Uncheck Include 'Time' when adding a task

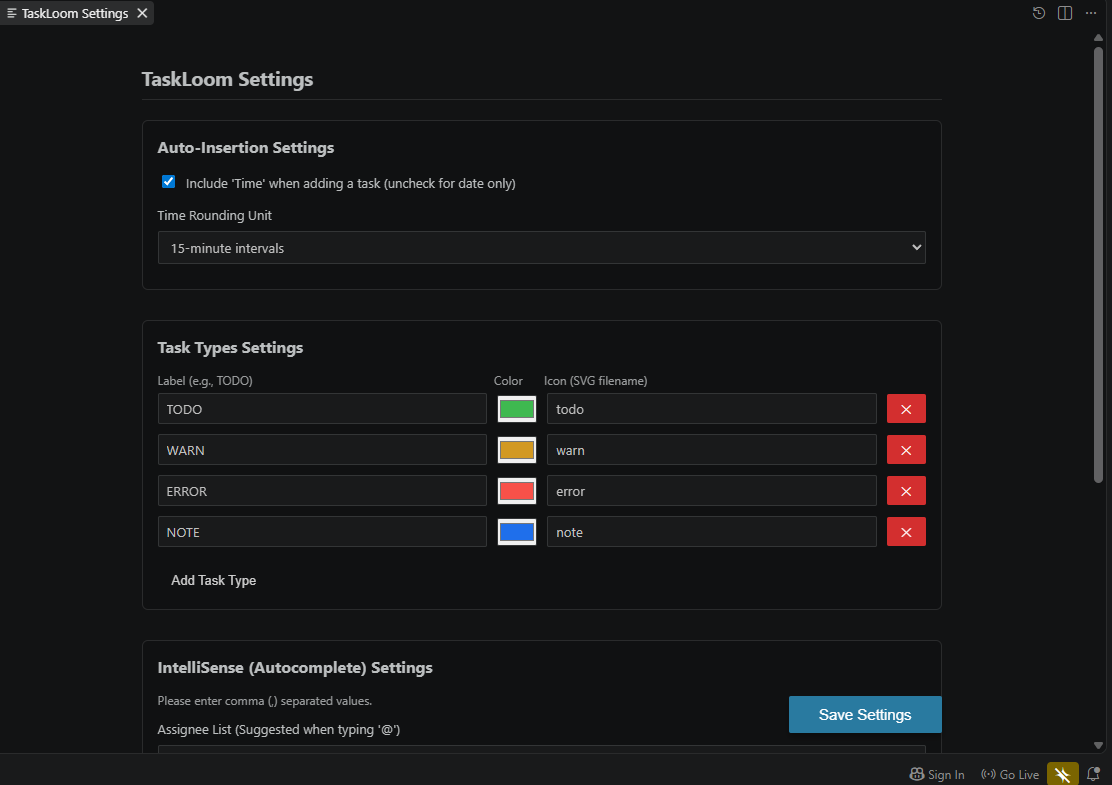pos(168,182)
